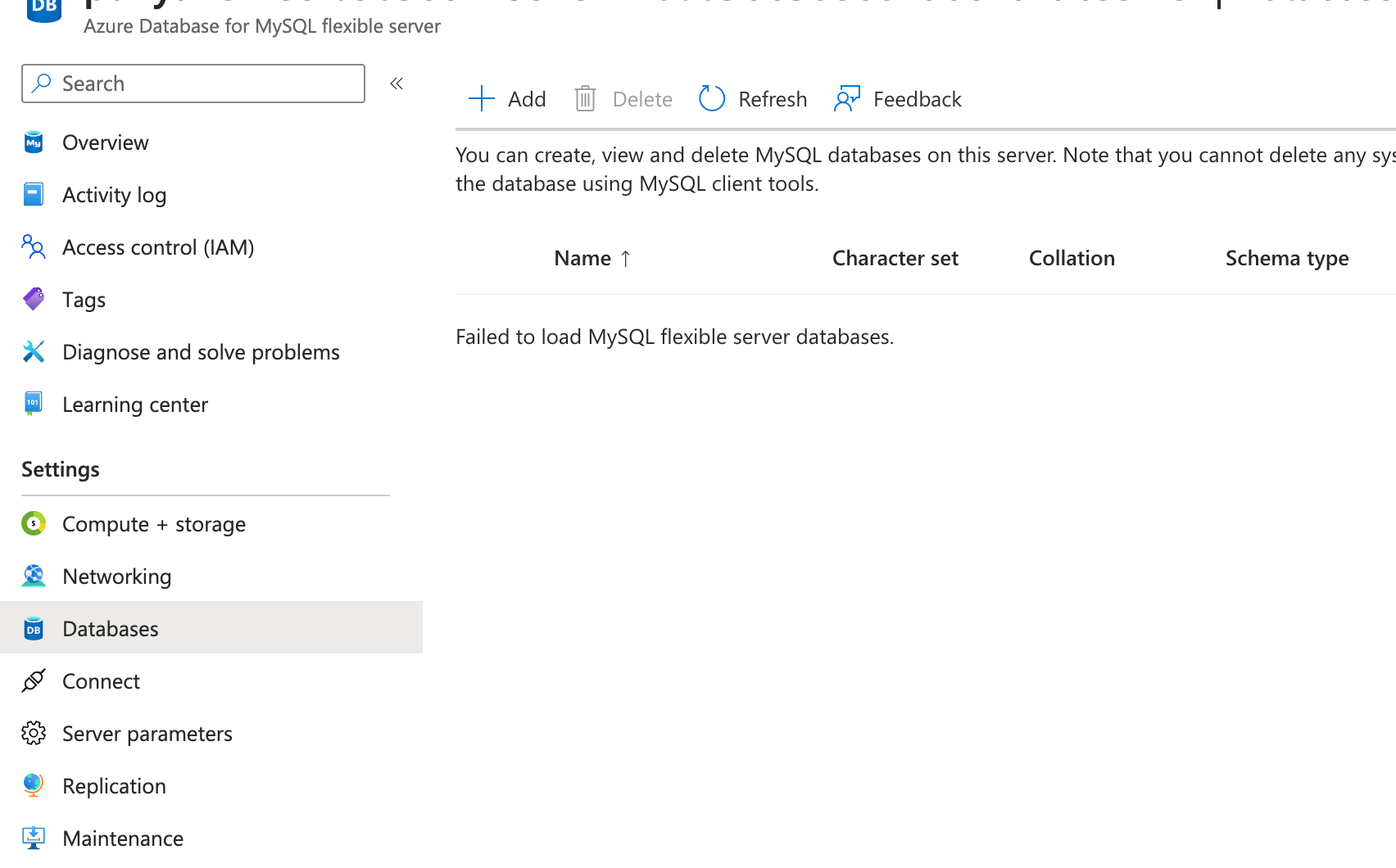Click the Overview MySQL icon

coord(34,142)
